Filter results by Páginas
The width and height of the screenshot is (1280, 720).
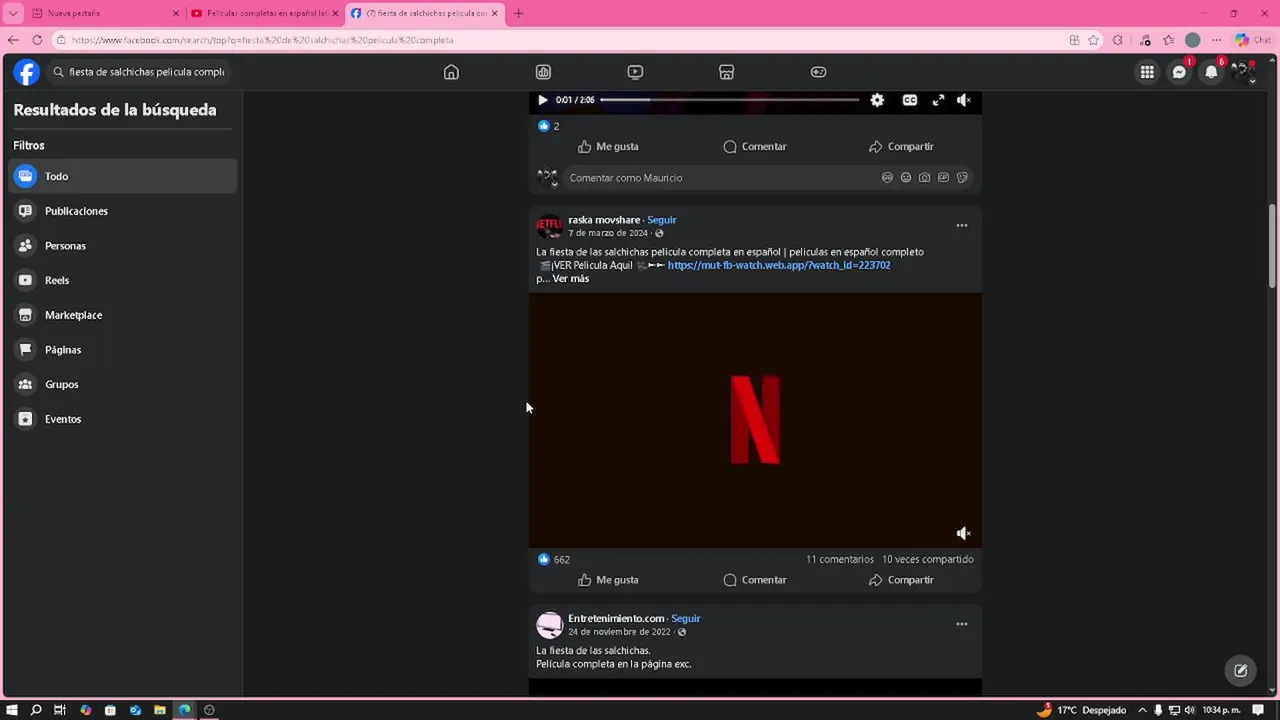tap(124, 350)
